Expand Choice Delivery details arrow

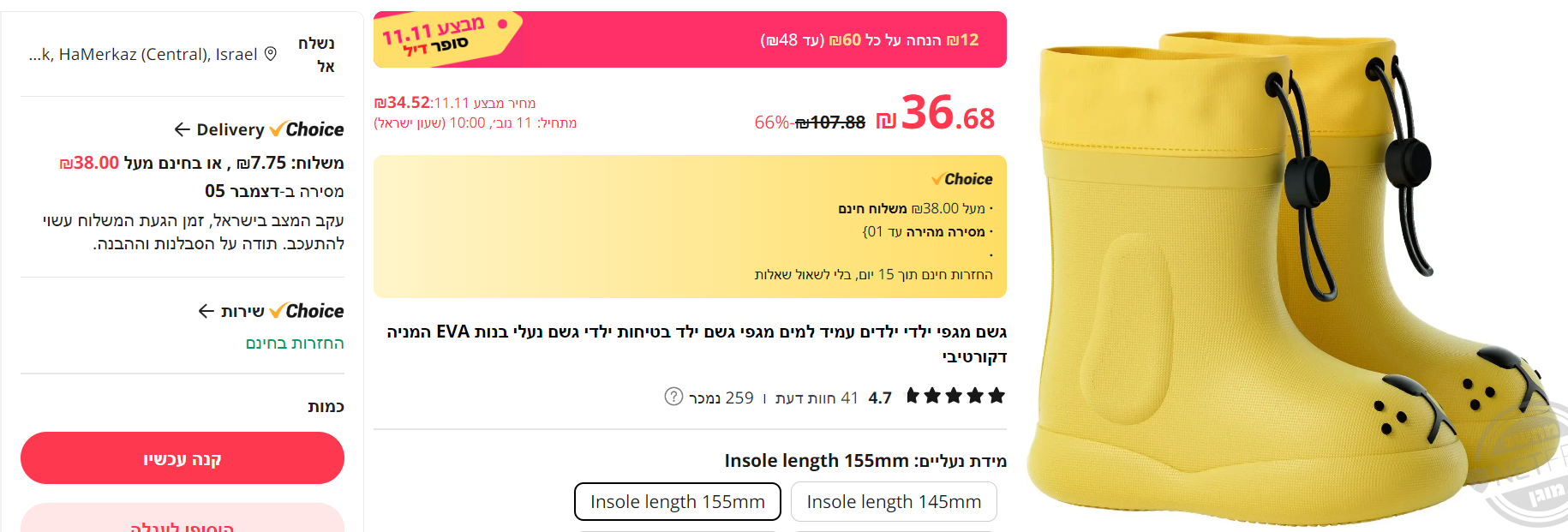(182, 129)
